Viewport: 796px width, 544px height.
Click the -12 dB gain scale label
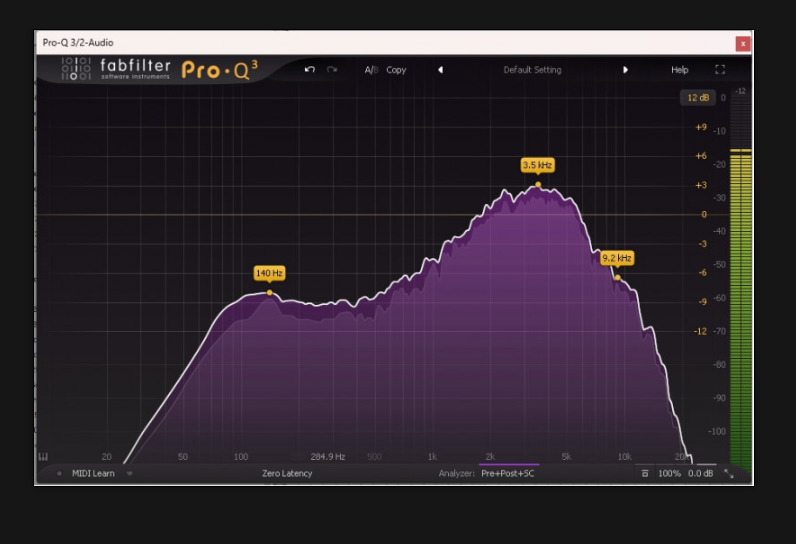pyautogui.click(x=700, y=331)
